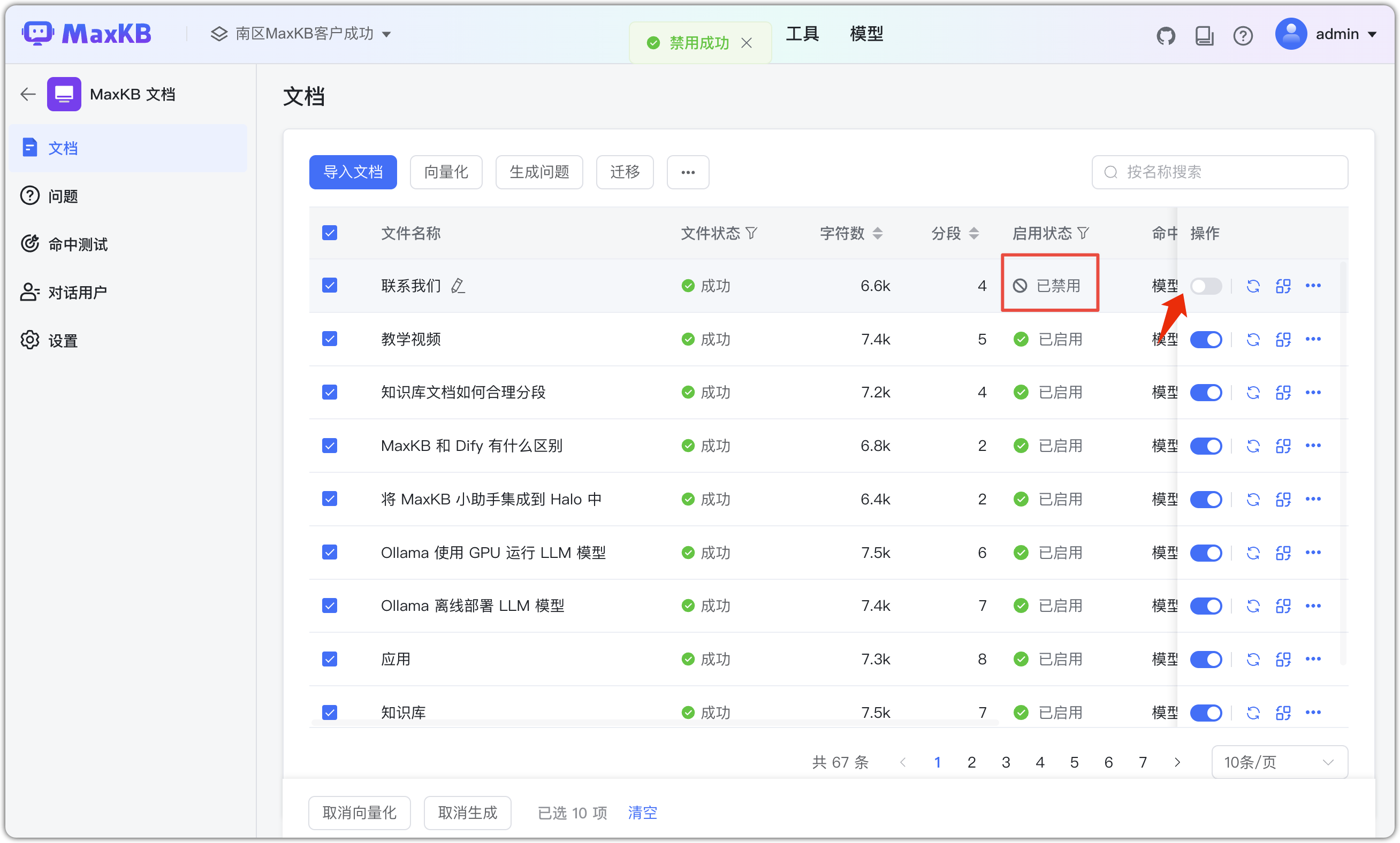Open the 对话用户 sidebar item
Viewport: 1400px width, 843px height.
[x=128, y=292]
